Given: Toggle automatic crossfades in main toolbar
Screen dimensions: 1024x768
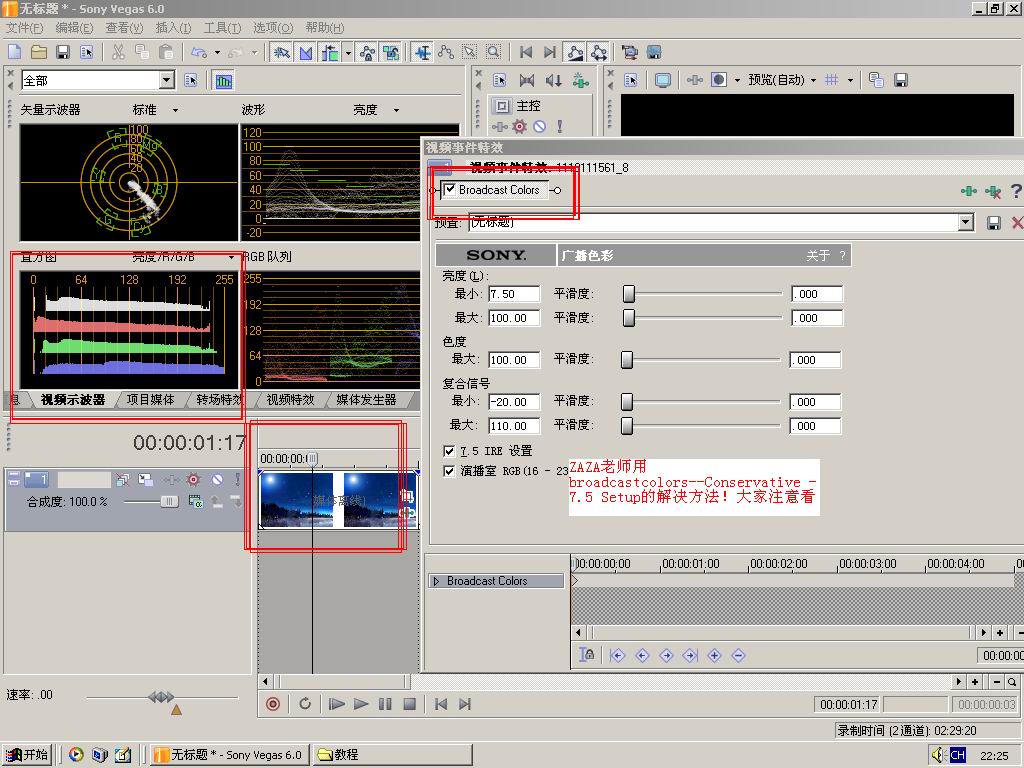Looking at the screenshot, I should pyautogui.click(x=306, y=52).
